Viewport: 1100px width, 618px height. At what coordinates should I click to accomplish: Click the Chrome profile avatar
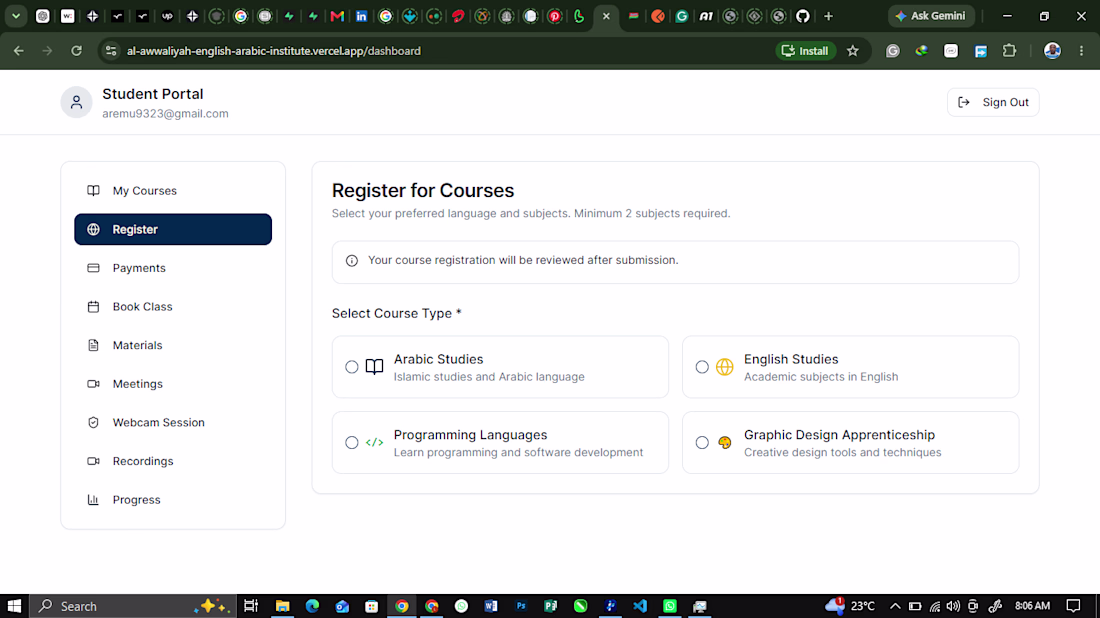tap(1052, 51)
